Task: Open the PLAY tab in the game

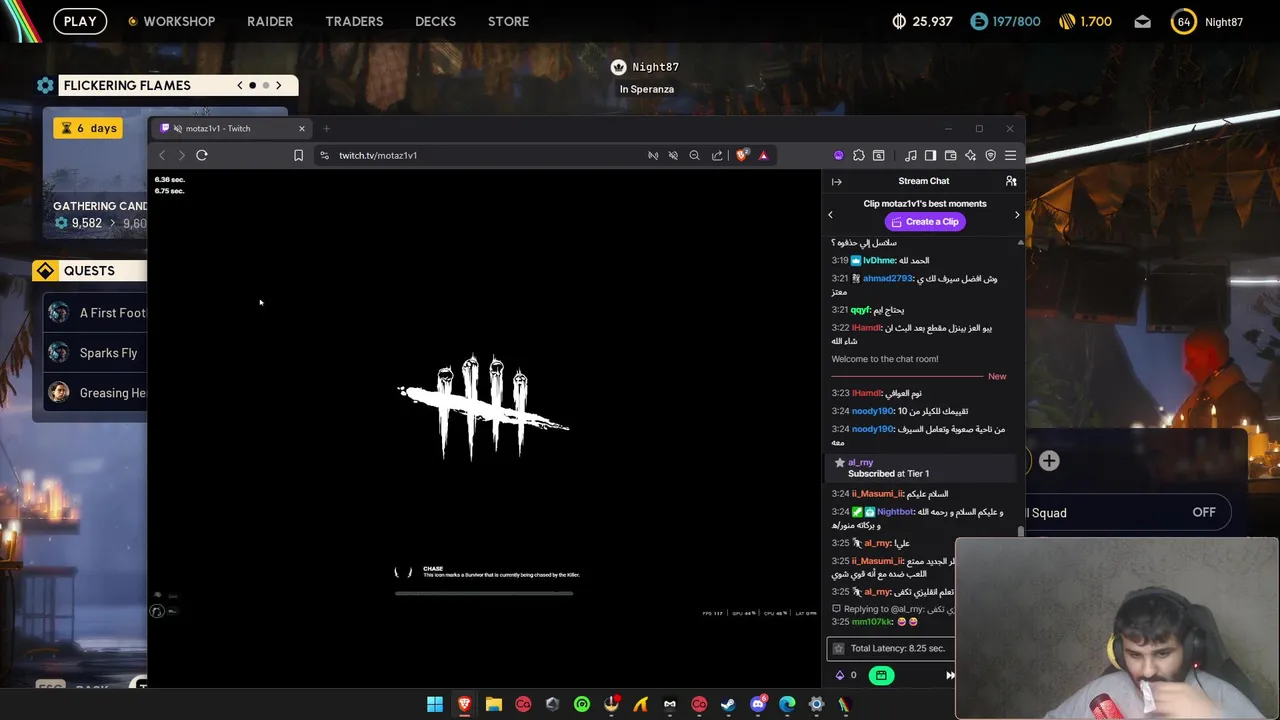Action: 80,21
